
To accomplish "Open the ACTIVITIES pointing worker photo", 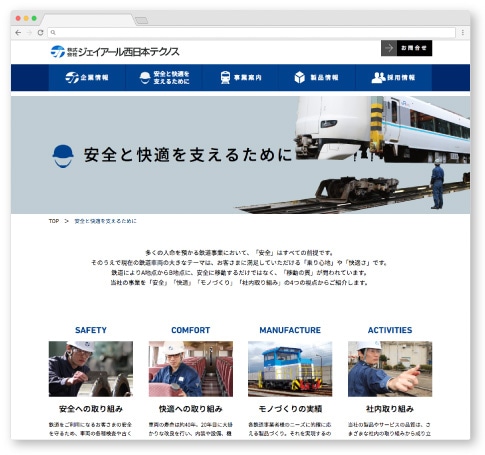I will tap(390, 369).
